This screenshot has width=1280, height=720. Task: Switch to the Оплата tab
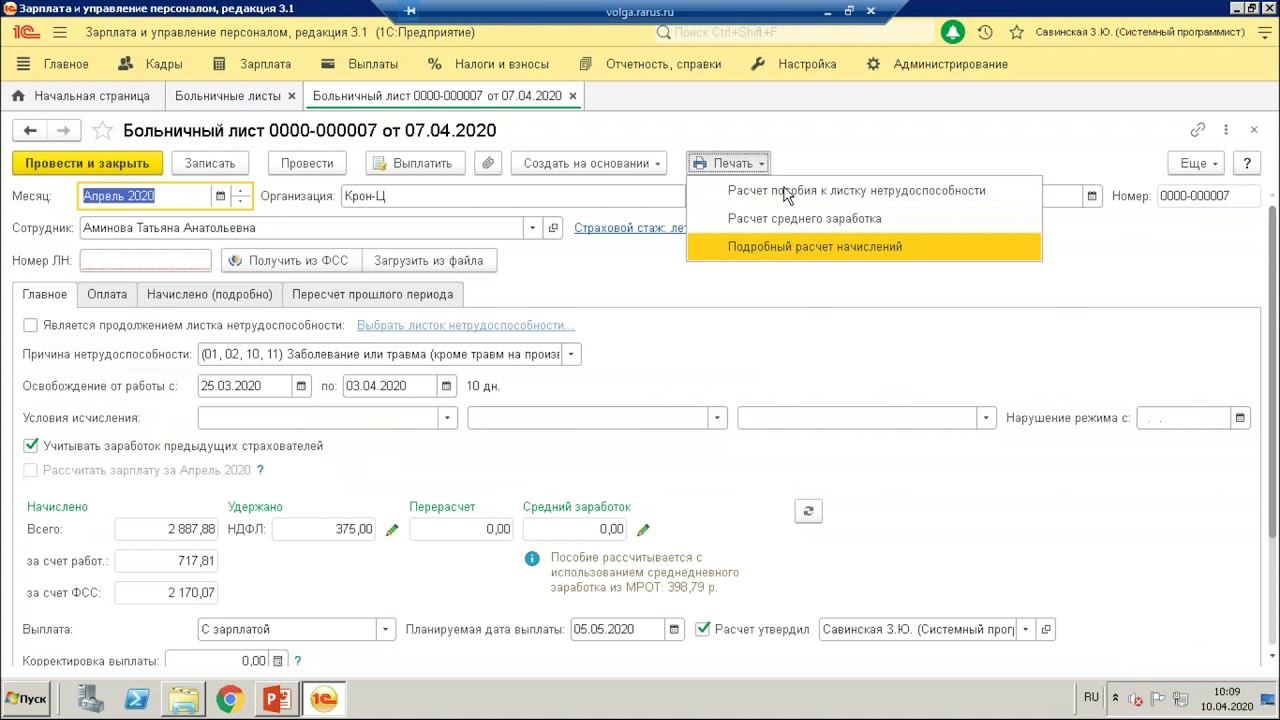click(107, 294)
